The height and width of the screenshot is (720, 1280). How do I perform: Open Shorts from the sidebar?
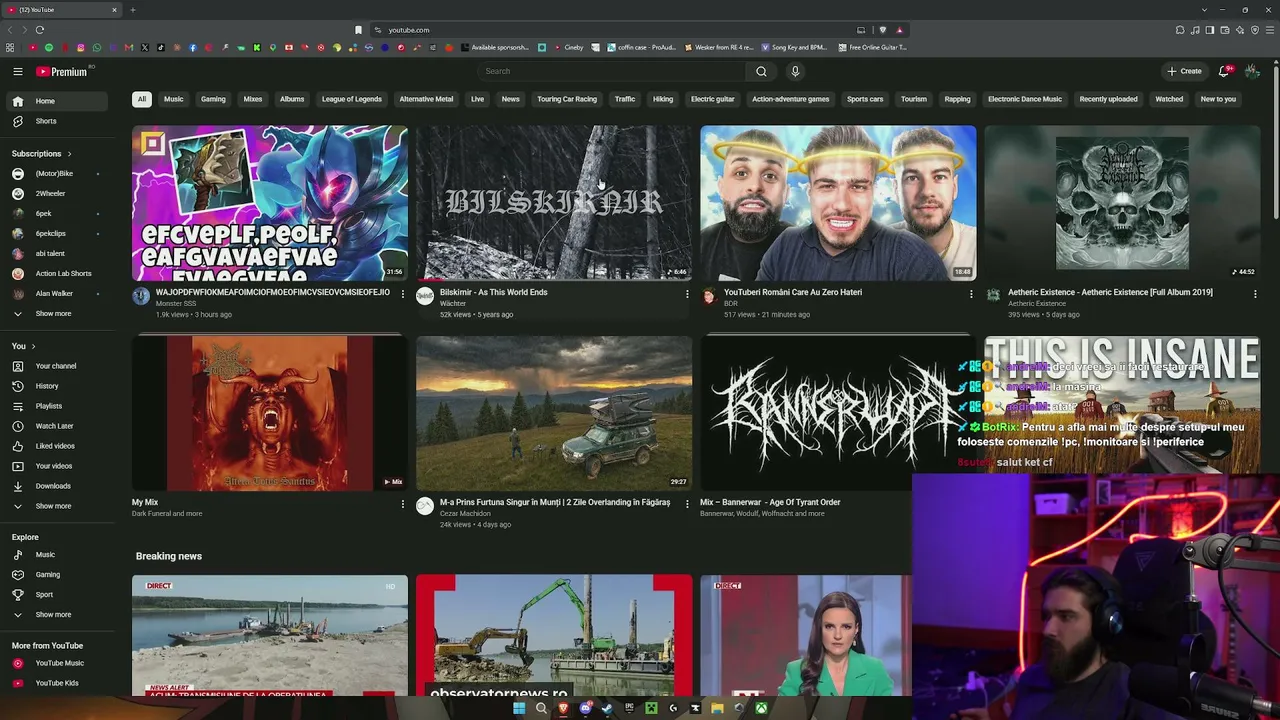tap(56, 121)
